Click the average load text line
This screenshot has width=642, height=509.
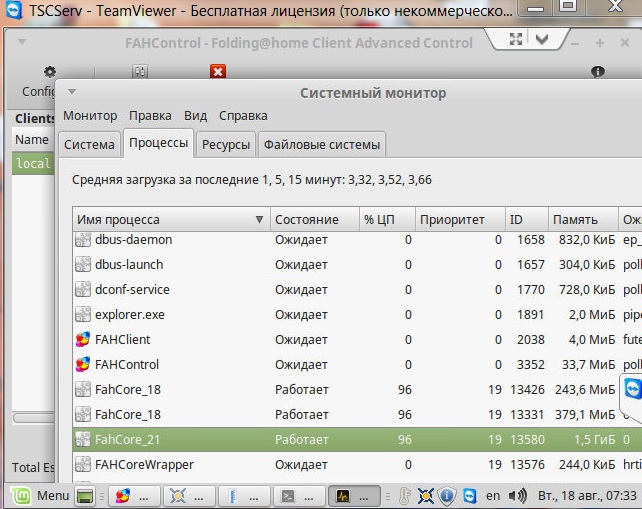click(x=252, y=180)
